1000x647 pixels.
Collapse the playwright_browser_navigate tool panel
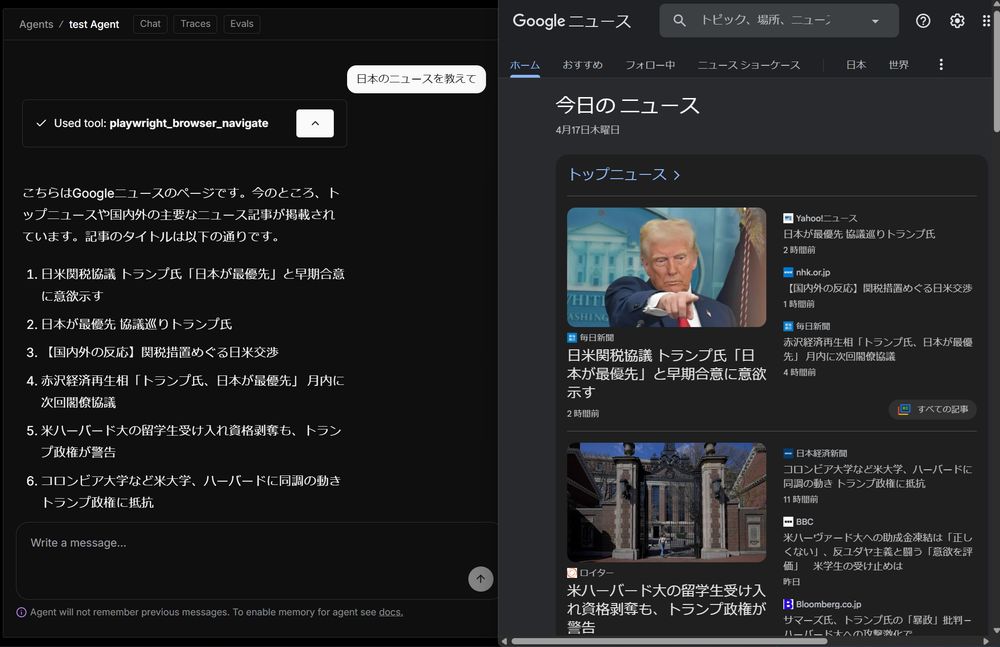[x=315, y=123]
